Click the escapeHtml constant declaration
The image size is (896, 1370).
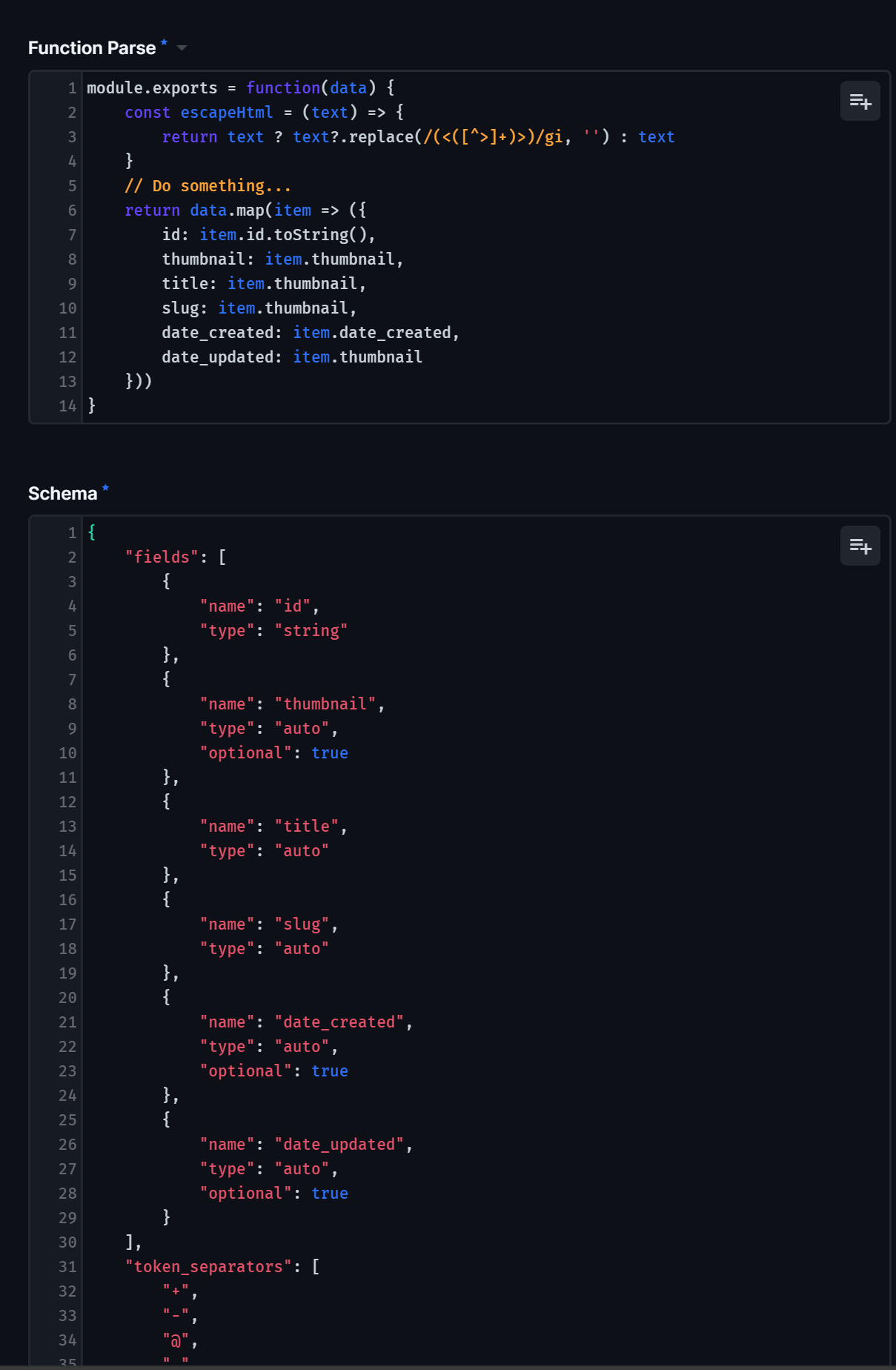pyautogui.click(x=226, y=113)
